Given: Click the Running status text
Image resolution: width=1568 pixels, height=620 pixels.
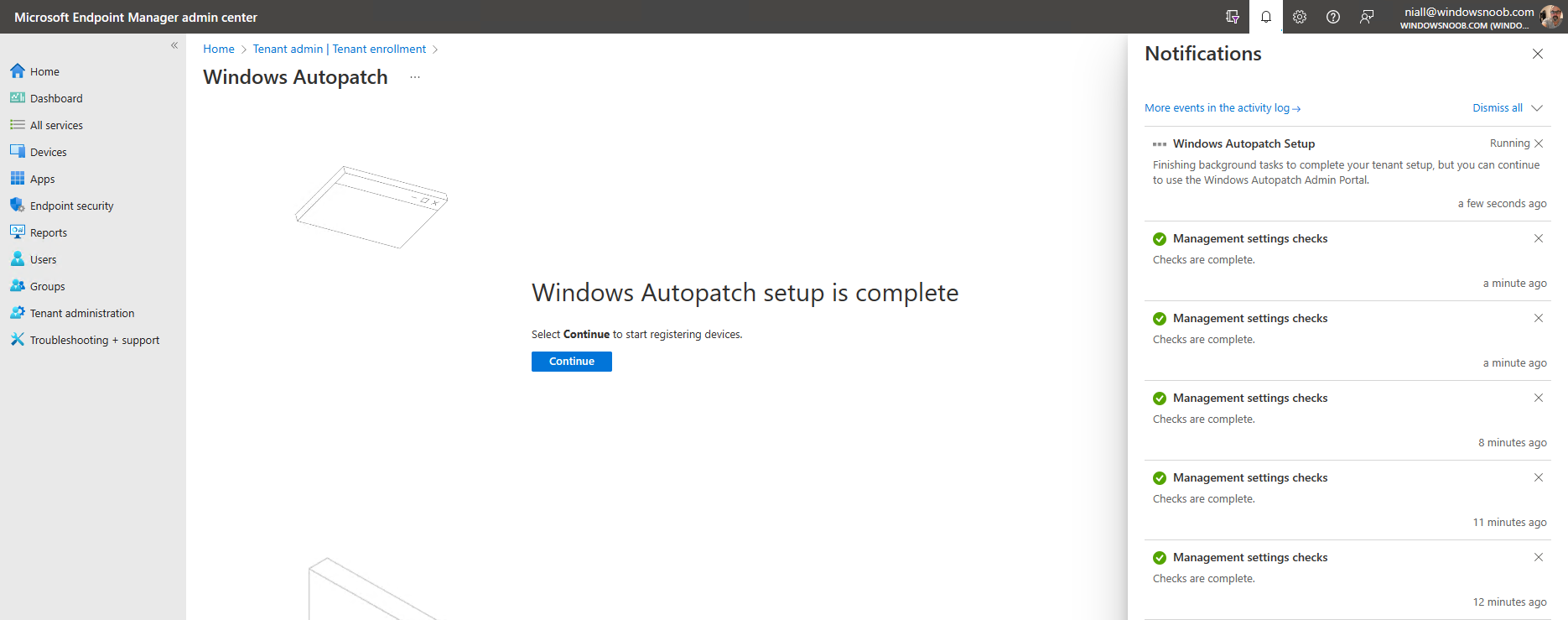Looking at the screenshot, I should [1510, 143].
